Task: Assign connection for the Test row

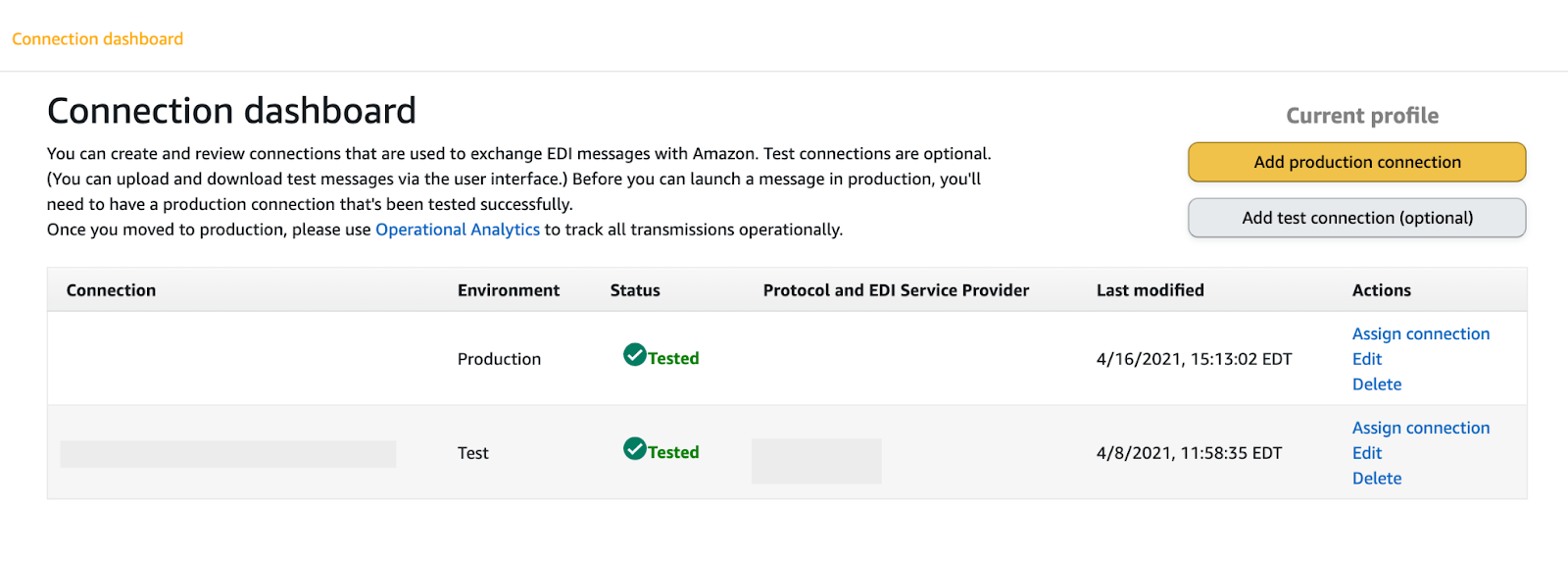Action: (x=1420, y=429)
